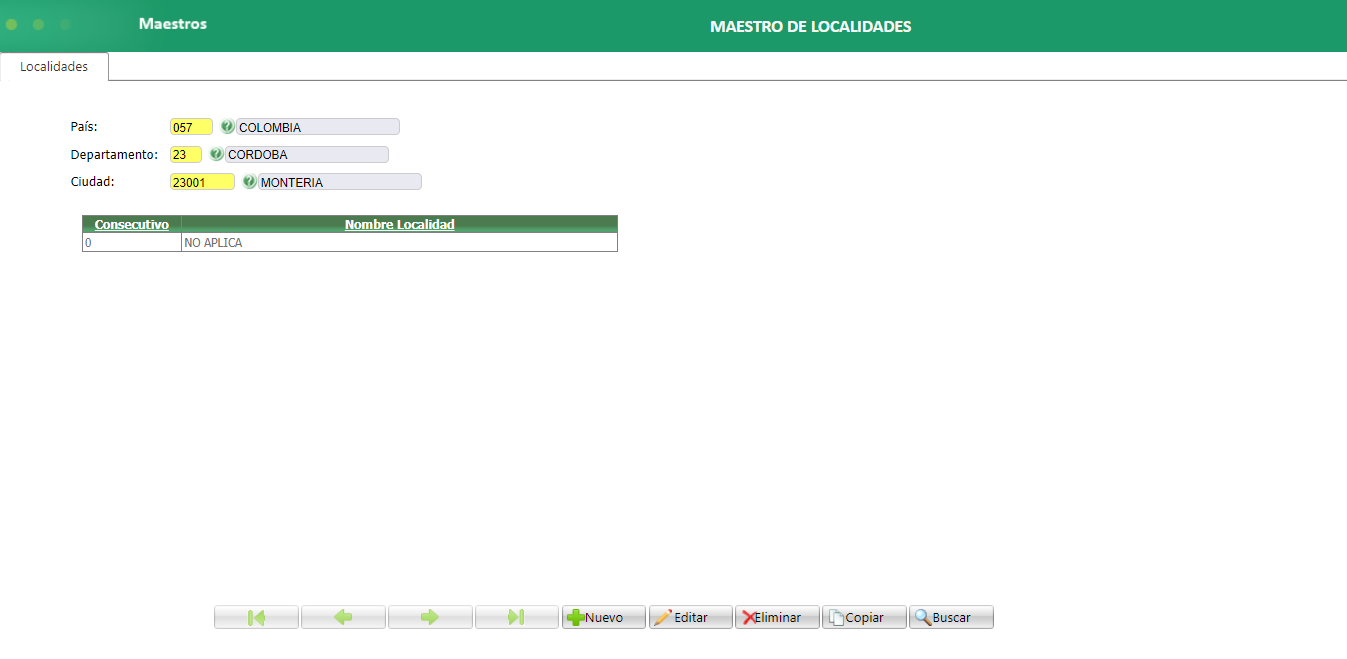Screen dimensions: 1347x659
Task: Click the Editar button
Action: pos(691,617)
